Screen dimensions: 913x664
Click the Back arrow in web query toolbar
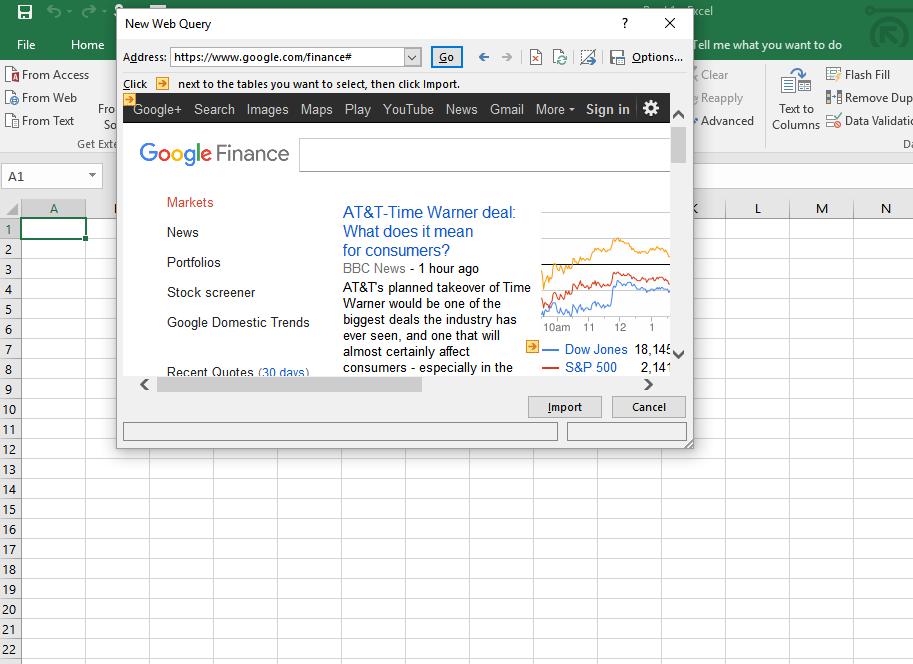click(483, 57)
